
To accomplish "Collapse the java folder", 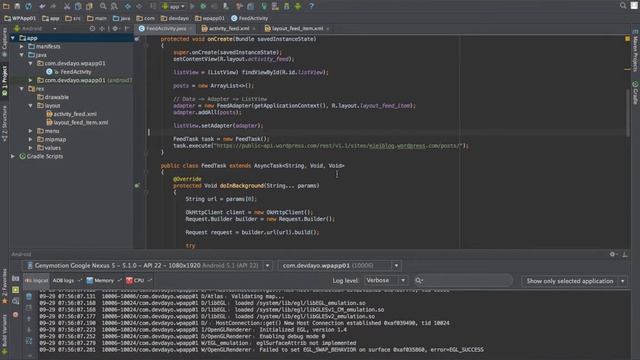I will point(22,55).
